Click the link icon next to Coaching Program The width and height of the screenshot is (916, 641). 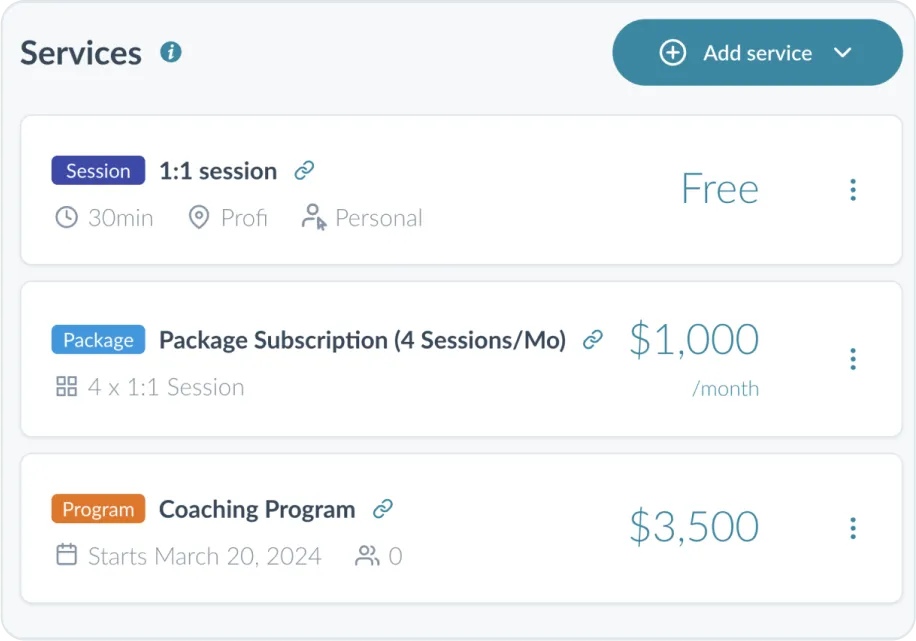click(x=382, y=509)
